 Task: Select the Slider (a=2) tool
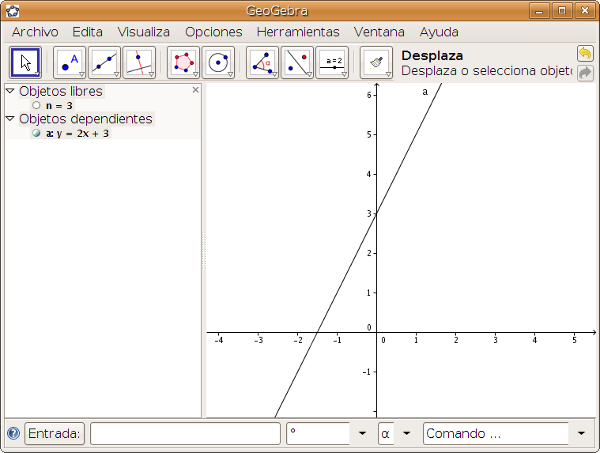(x=332, y=62)
